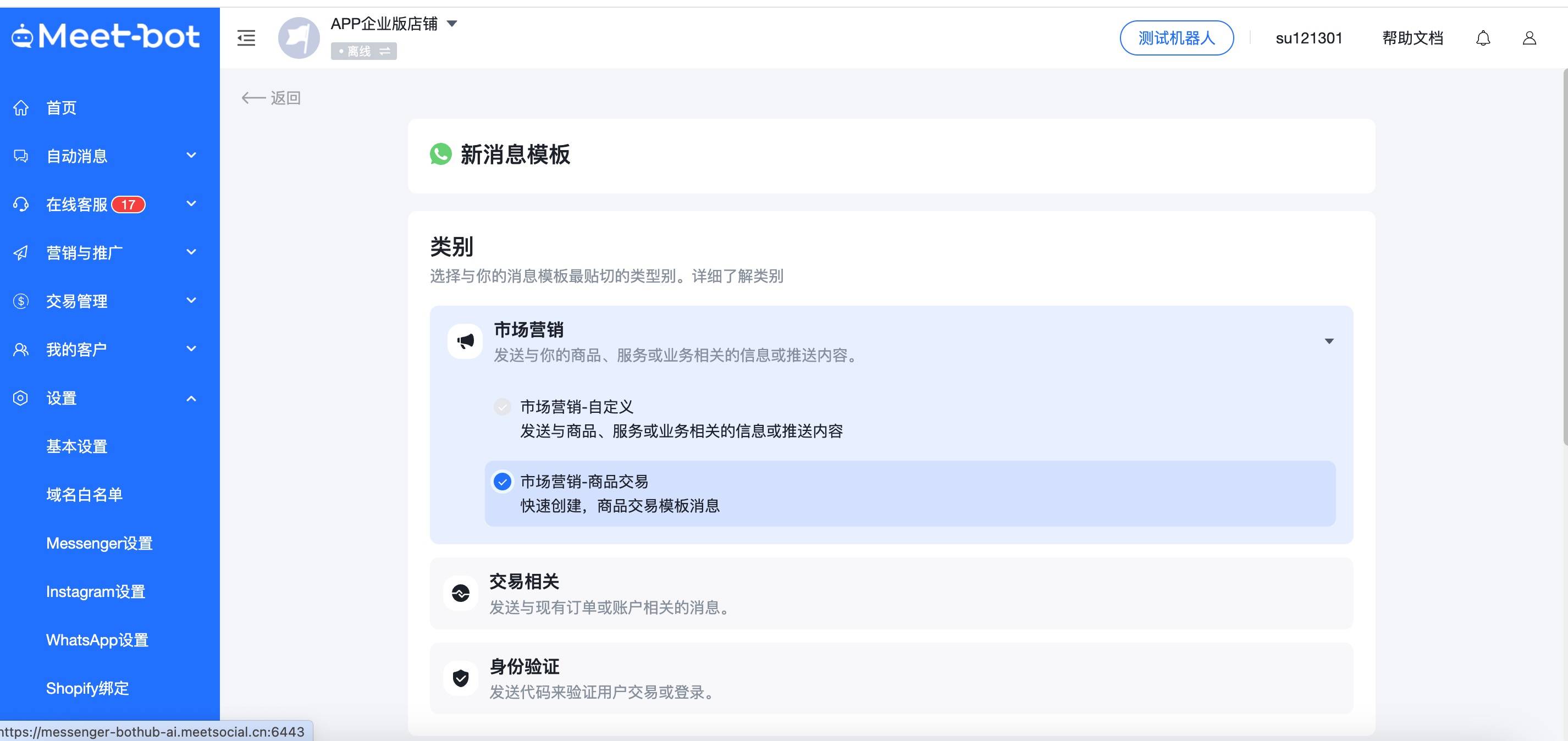Collapse the sidebar with the menu-fold icon
The height and width of the screenshot is (741, 1568).
coord(246,38)
